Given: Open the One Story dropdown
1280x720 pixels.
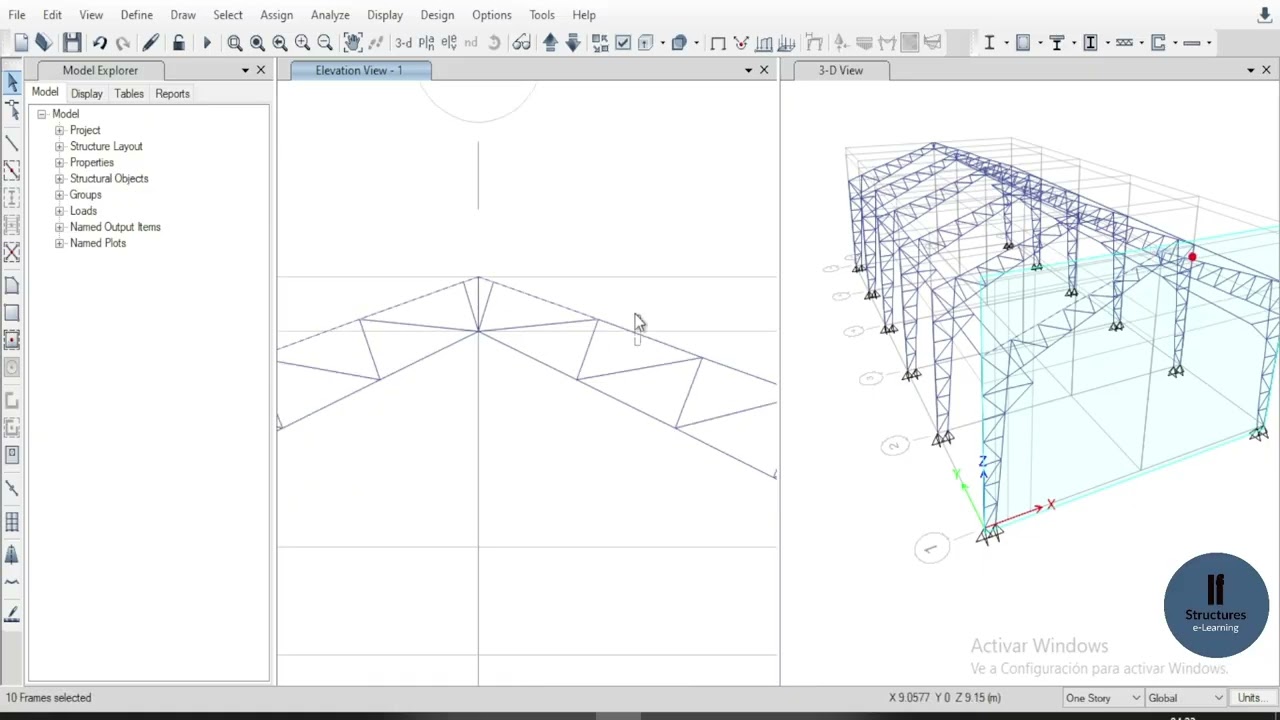Looking at the screenshot, I should [1104, 698].
